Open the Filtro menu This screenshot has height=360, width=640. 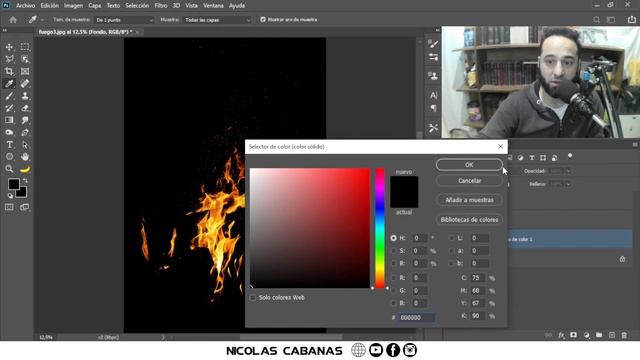coord(161,6)
